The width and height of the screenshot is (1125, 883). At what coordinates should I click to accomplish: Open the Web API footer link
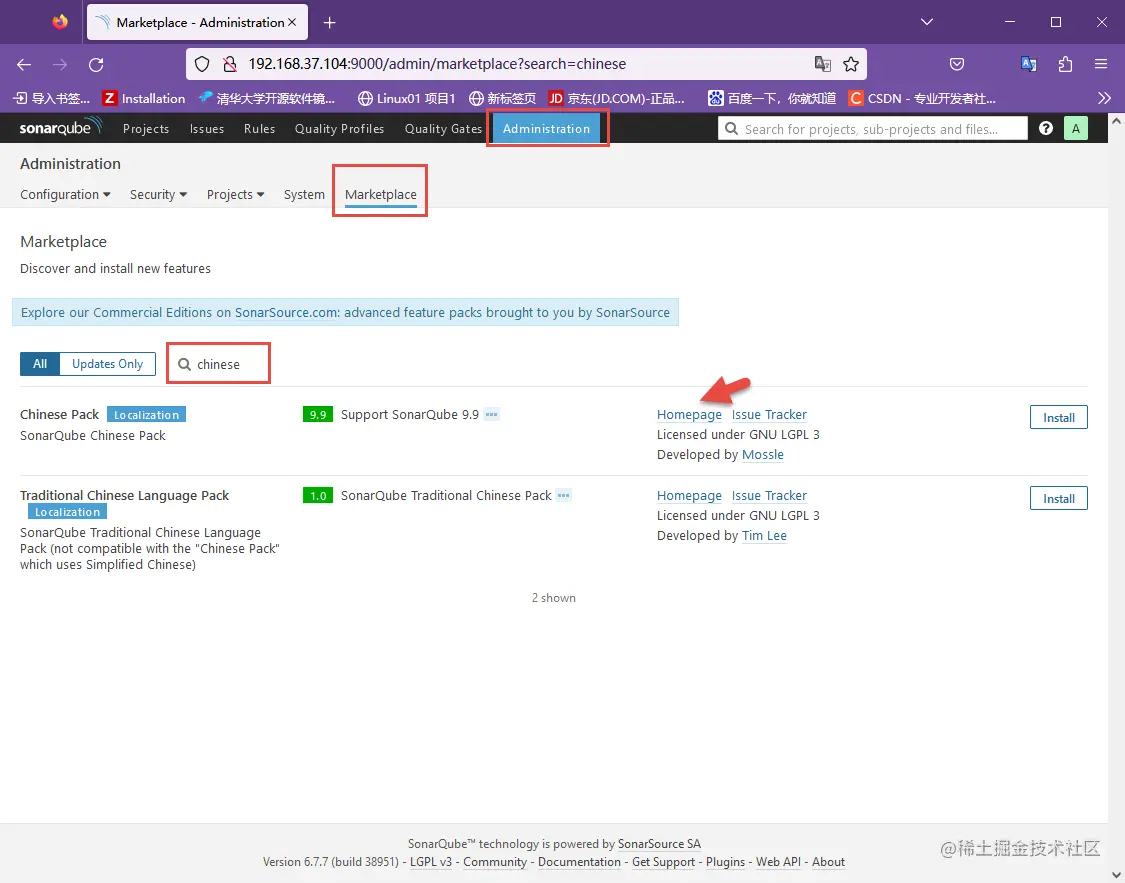click(x=778, y=862)
